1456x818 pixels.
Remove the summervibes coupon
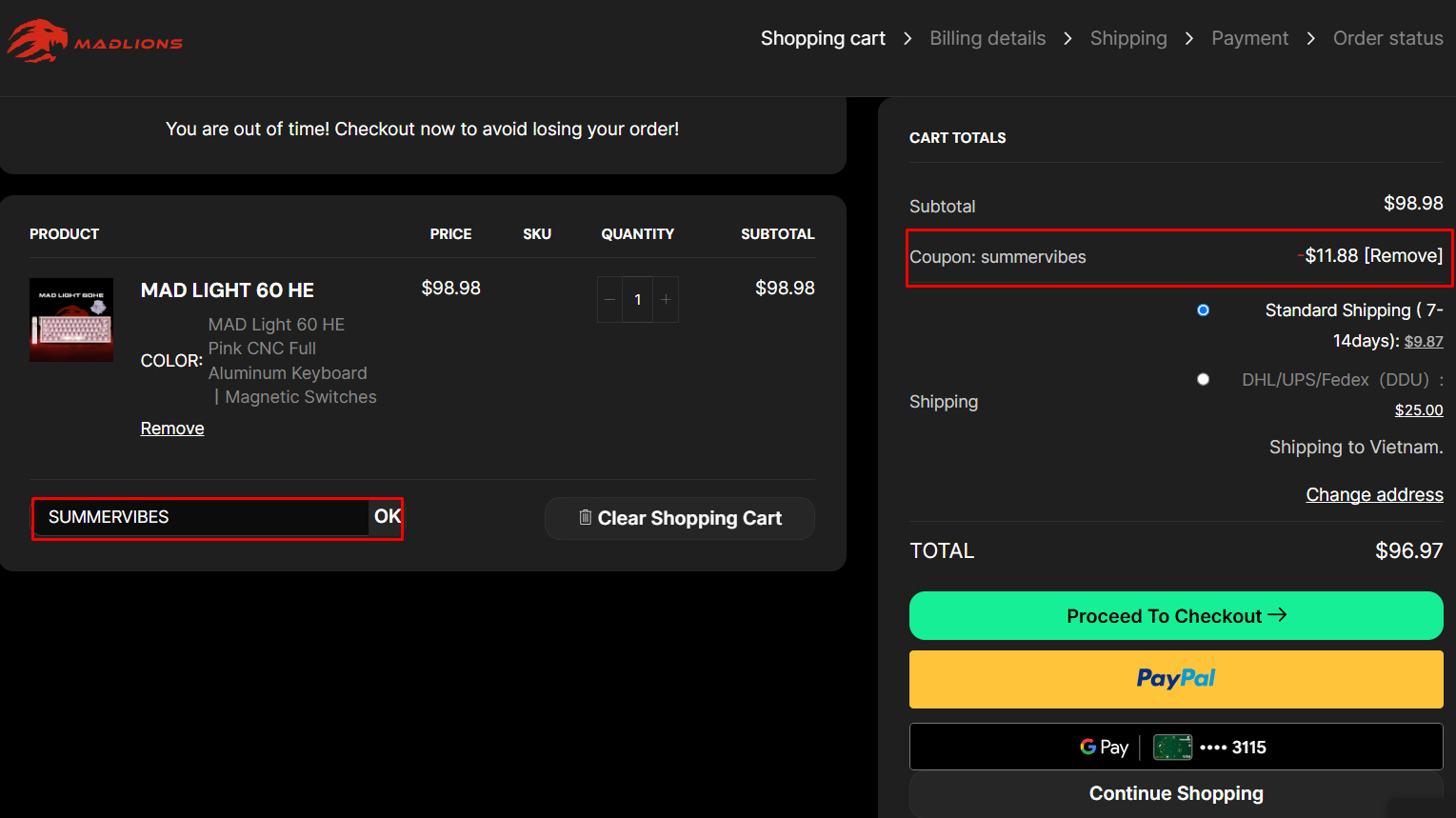[x=1404, y=255]
